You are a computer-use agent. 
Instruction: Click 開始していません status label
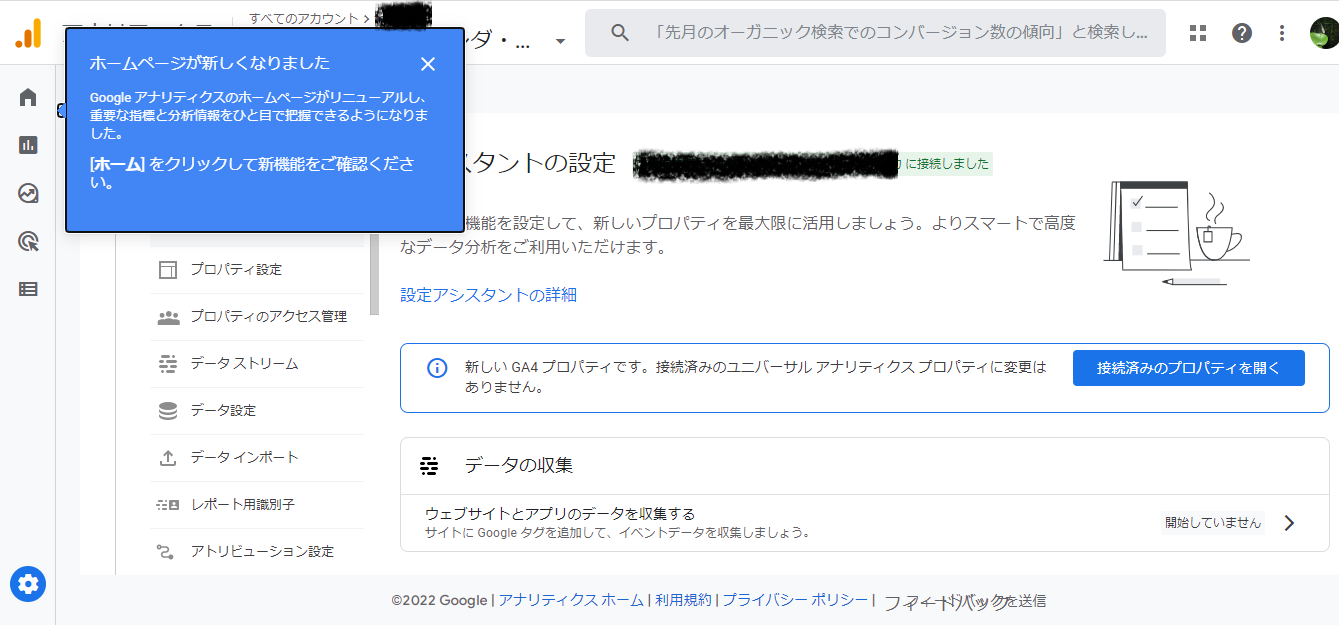click(1213, 523)
